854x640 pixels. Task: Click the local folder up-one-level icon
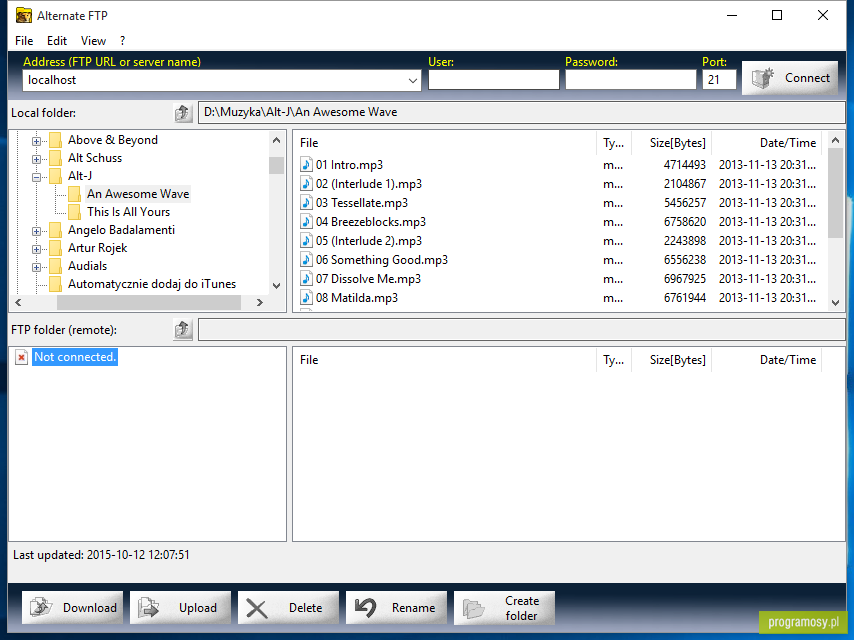click(183, 113)
